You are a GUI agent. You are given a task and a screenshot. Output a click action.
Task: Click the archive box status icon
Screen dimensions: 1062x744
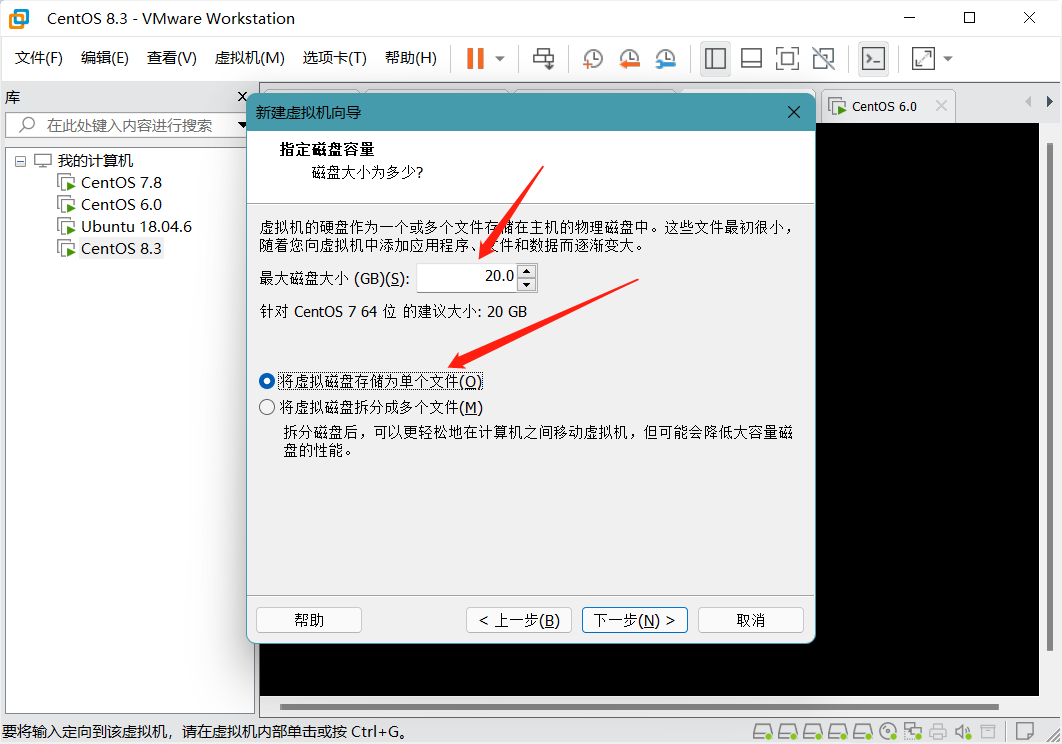click(988, 732)
